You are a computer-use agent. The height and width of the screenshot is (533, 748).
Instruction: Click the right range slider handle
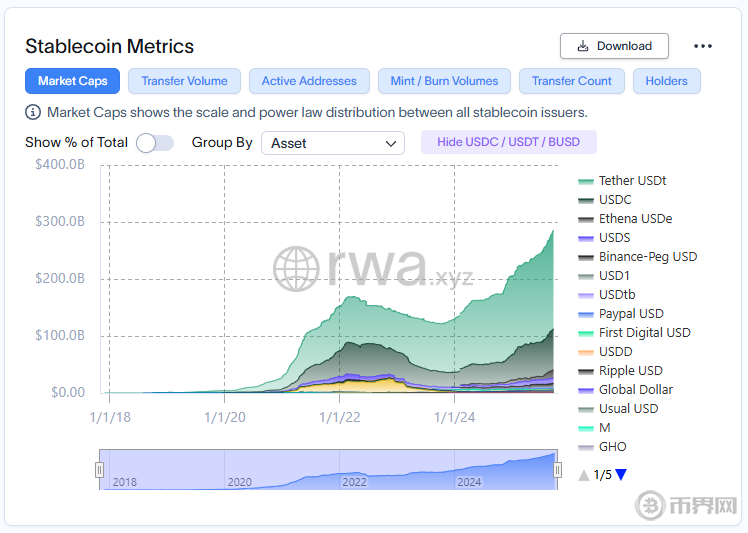pyautogui.click(x=556, y=470)
